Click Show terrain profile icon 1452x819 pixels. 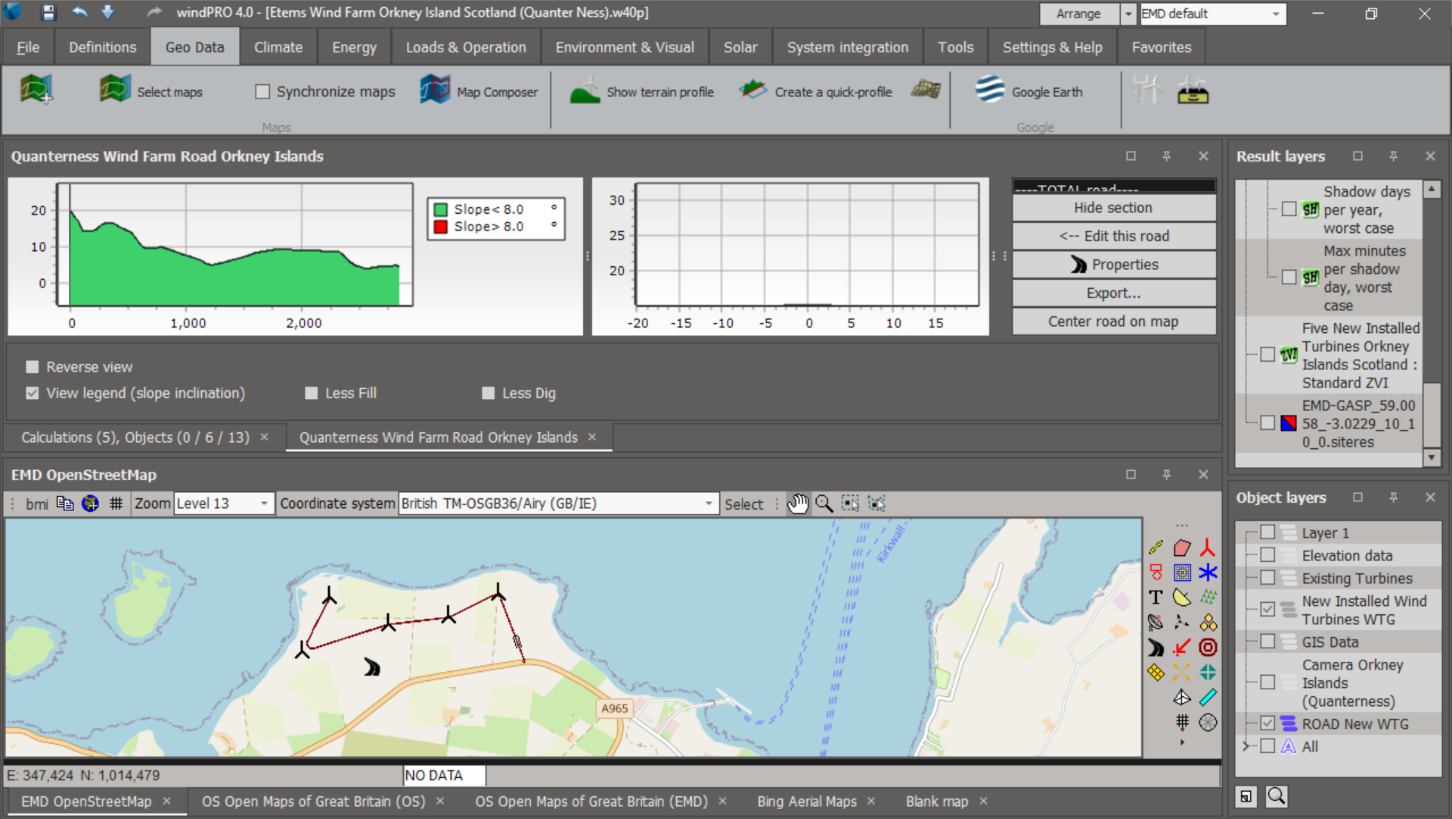(585, 91)
